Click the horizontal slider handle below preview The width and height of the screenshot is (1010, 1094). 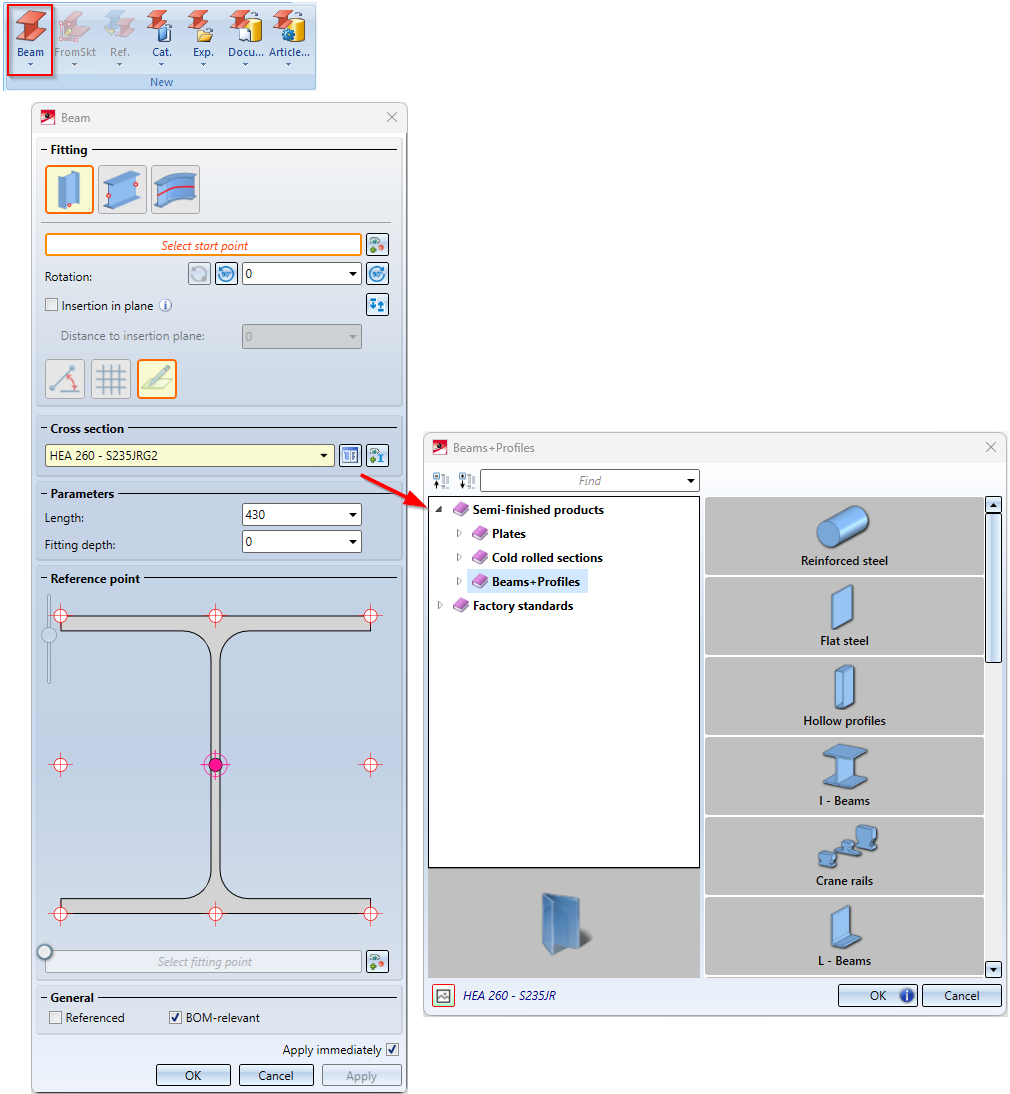[x=45, y=952]
